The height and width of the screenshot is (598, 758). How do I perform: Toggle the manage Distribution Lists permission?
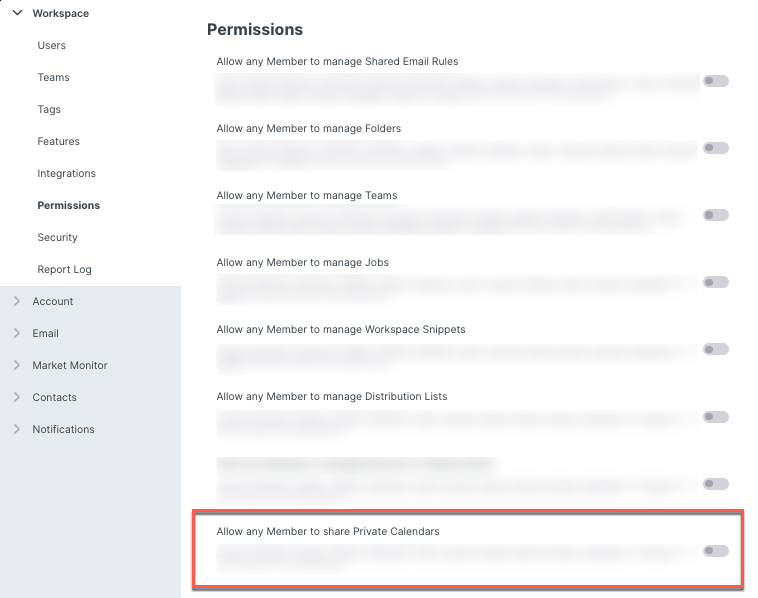tap(715, 416)
